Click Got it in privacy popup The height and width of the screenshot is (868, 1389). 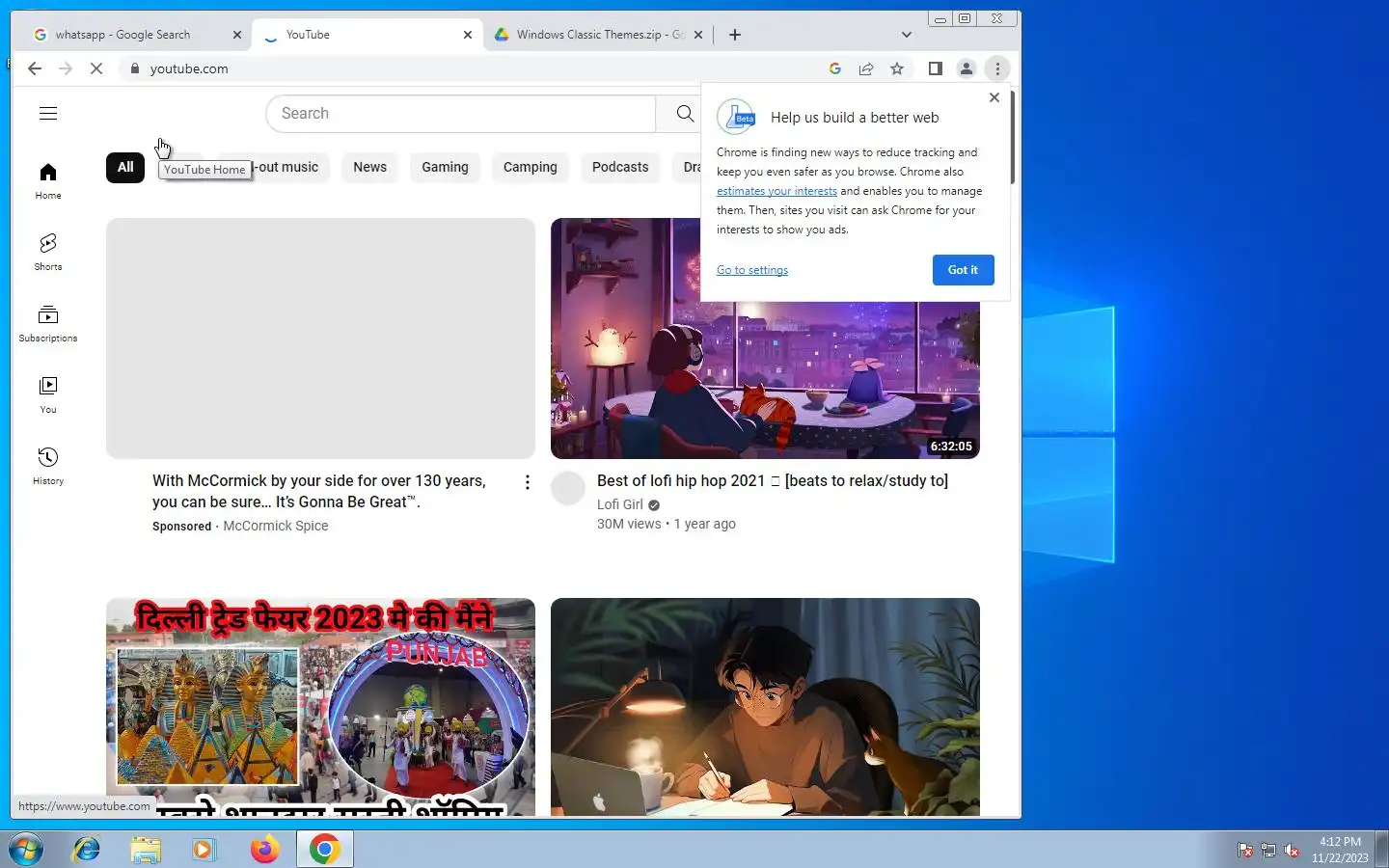[x=963, y=270]
